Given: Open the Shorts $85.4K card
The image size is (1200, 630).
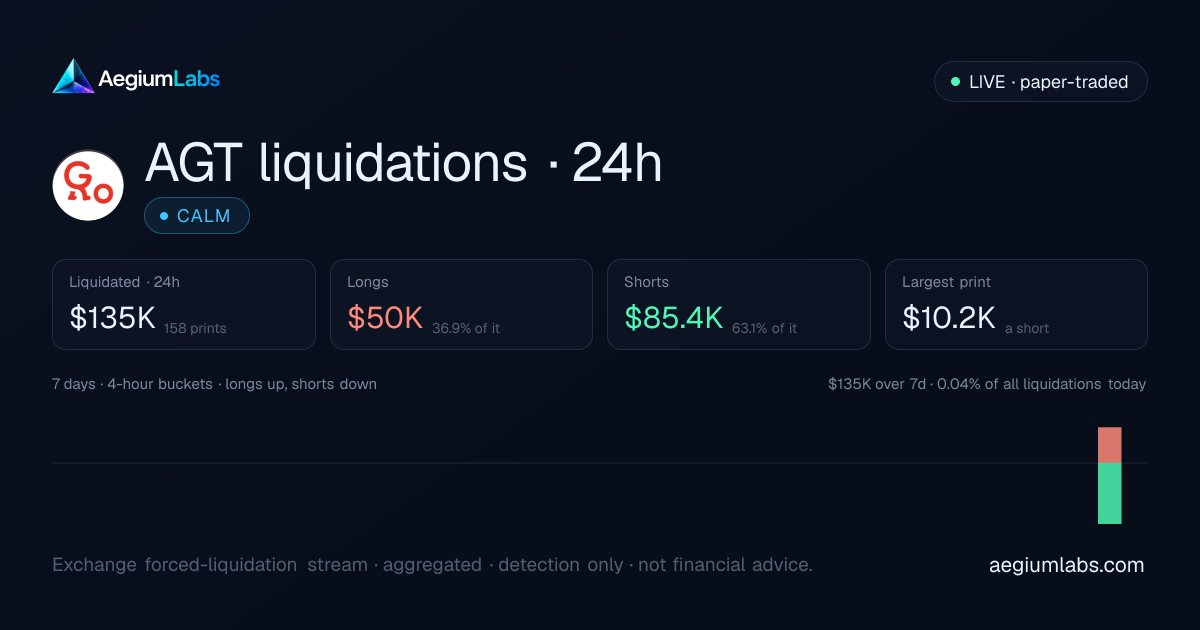Looking at the screenshot, I should point(738,305).
